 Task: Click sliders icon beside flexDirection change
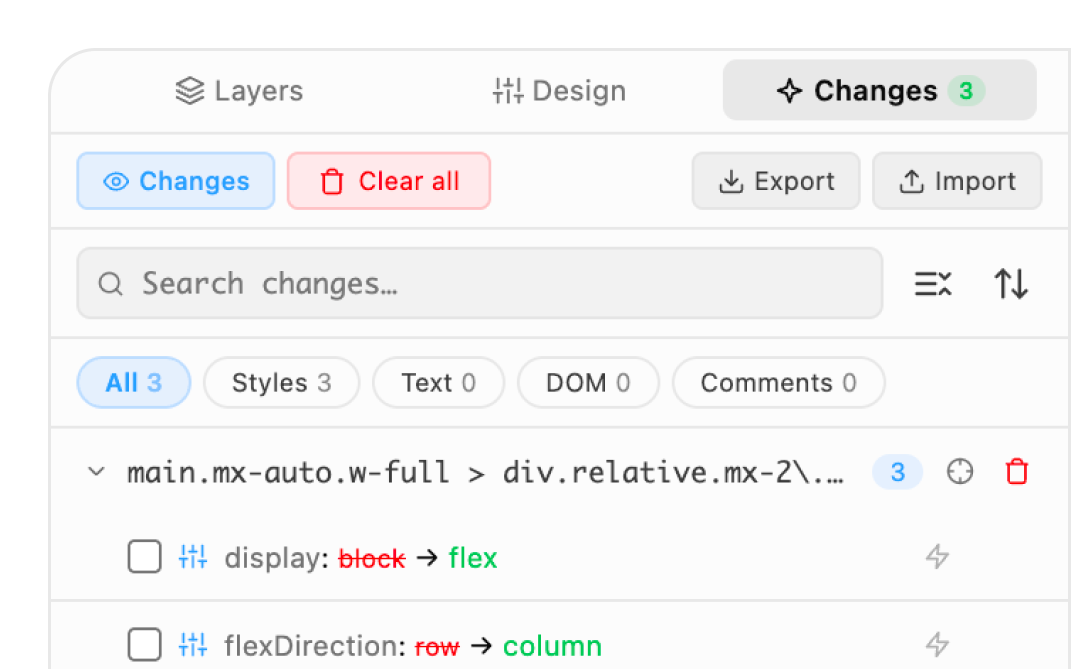click(193, 644)
